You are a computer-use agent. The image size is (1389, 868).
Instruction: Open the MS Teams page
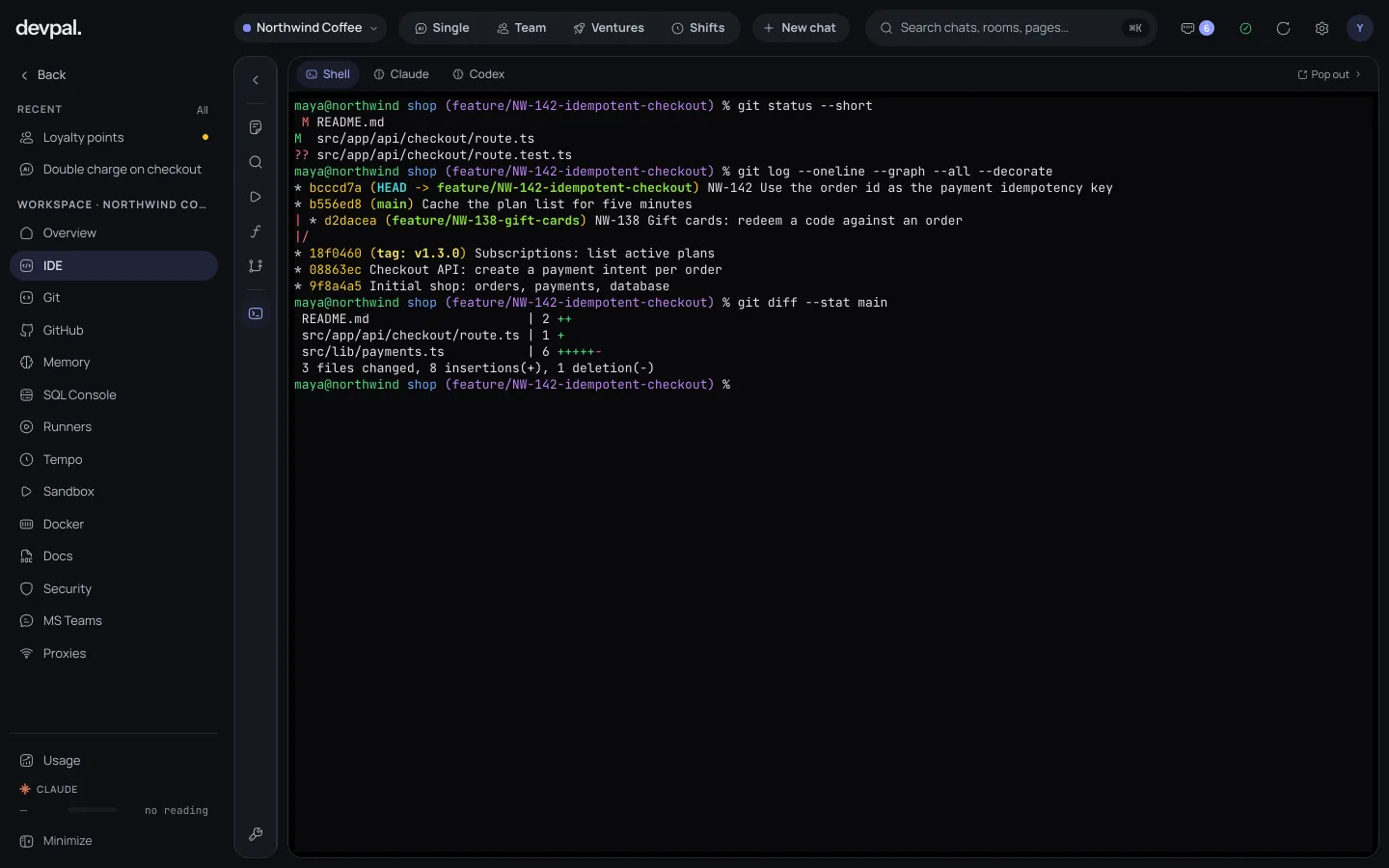(x=114, y=620)
